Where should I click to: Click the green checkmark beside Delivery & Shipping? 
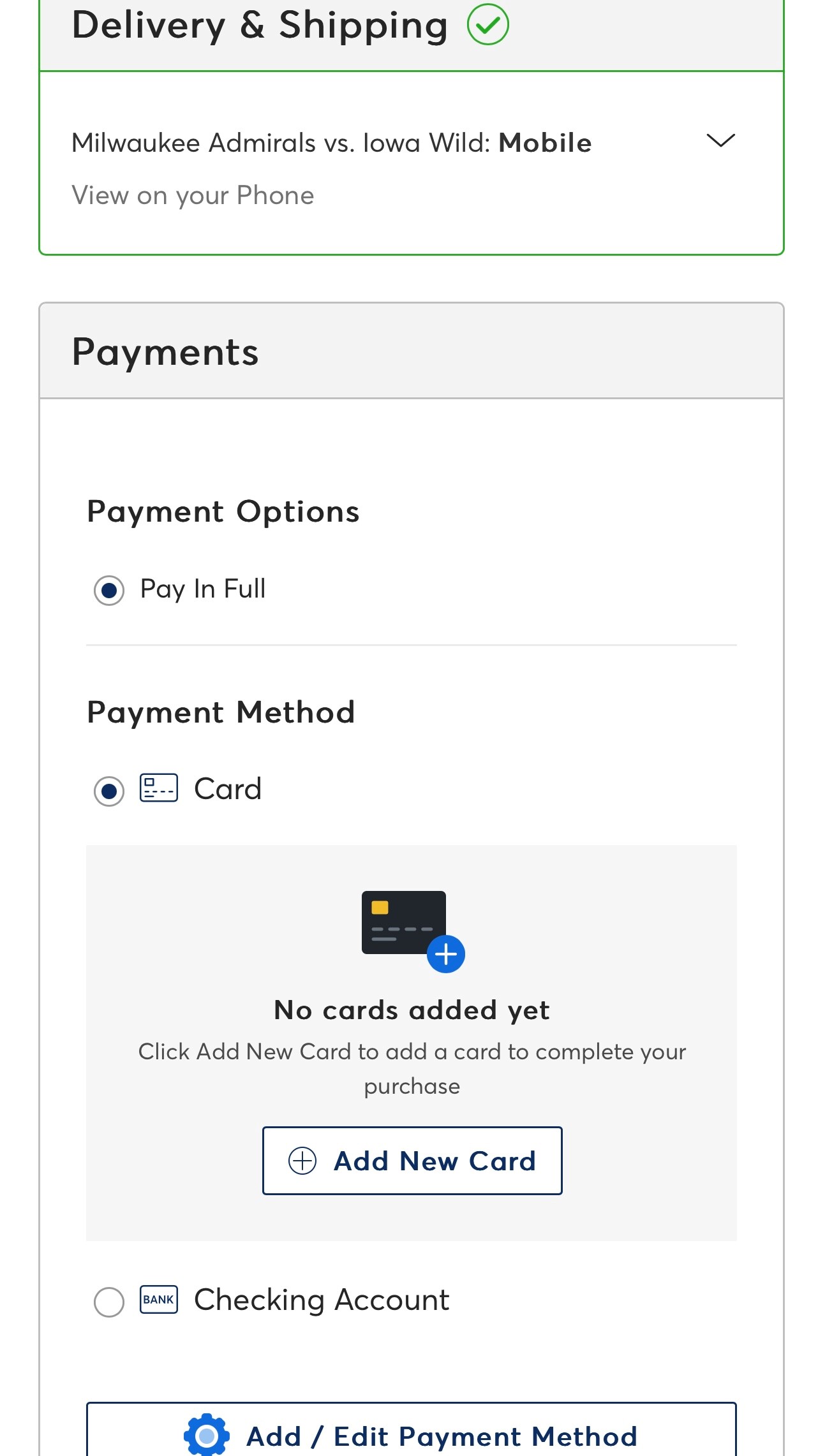point(487,25)
